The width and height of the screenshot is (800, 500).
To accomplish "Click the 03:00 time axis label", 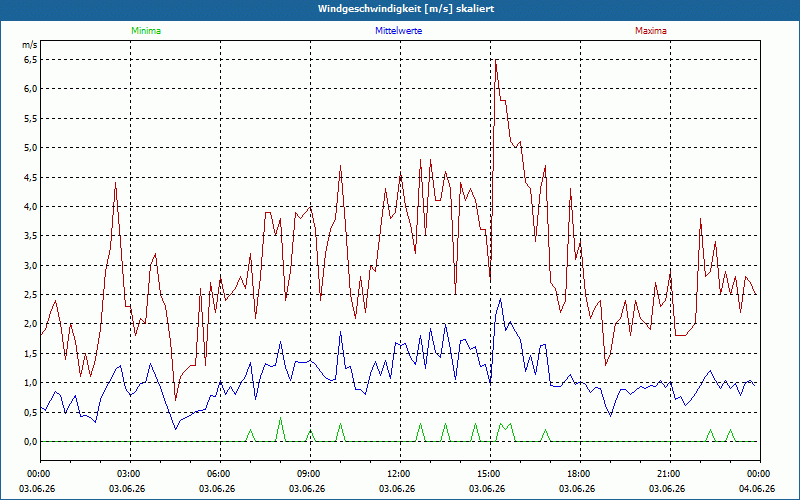I will (130, 474).
